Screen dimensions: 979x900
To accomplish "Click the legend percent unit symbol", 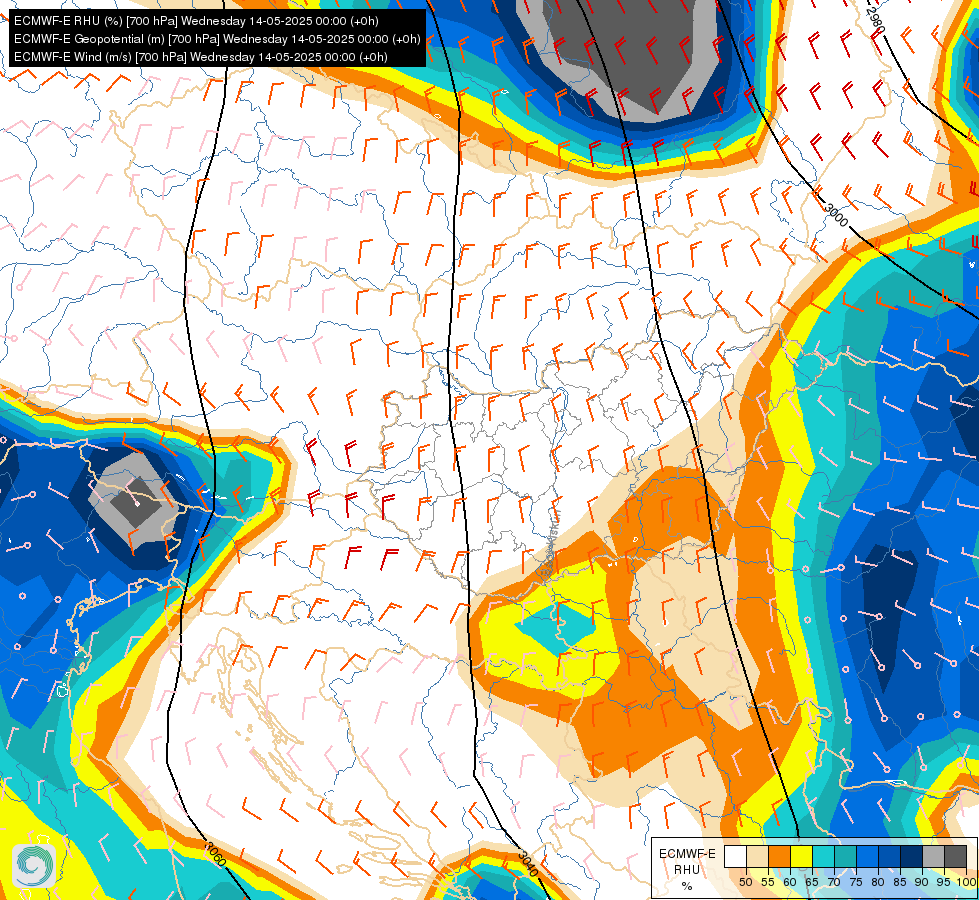I will [x=687, y=886].
